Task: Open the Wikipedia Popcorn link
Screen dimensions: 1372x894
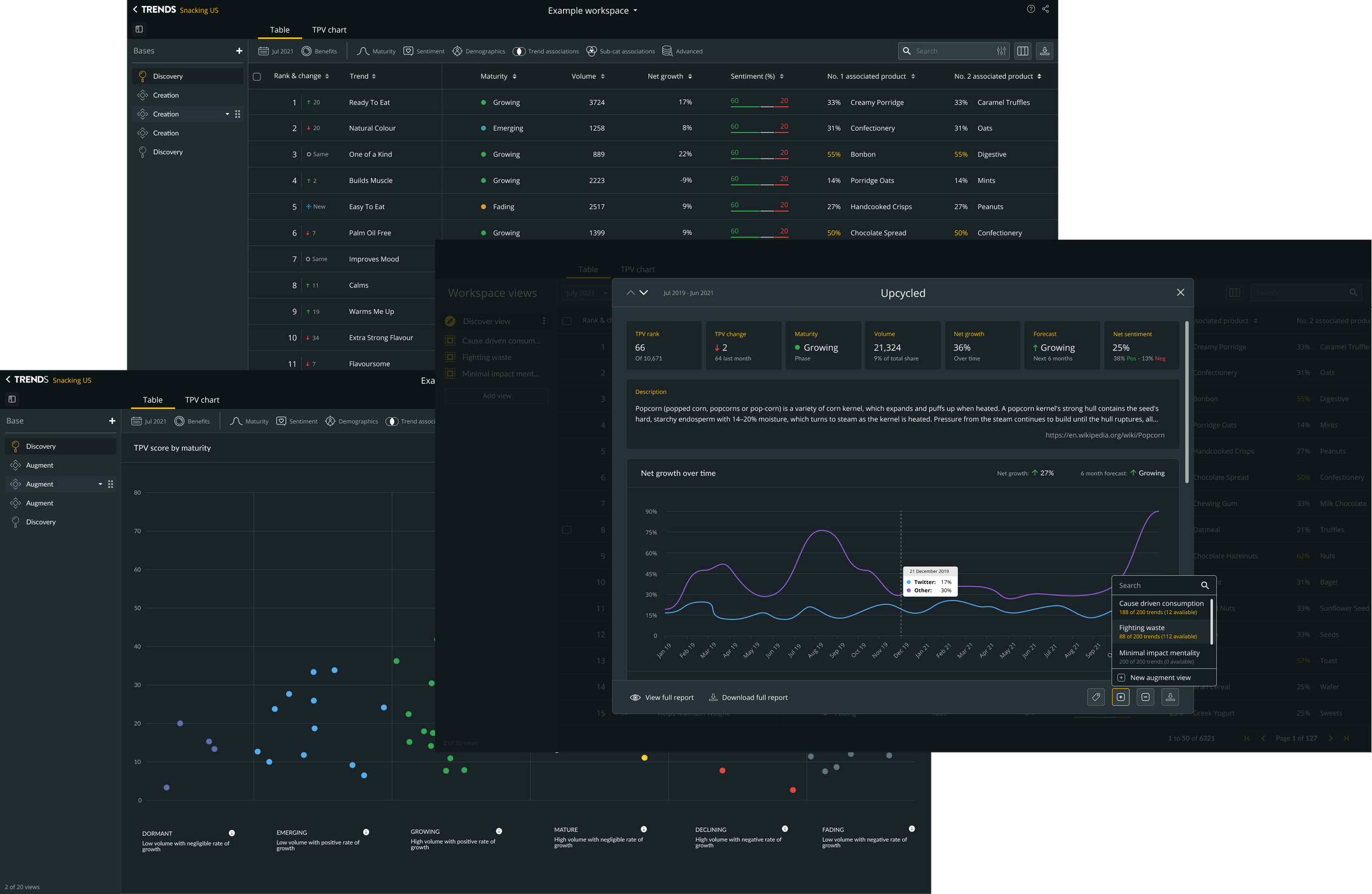Action: 1105,435
